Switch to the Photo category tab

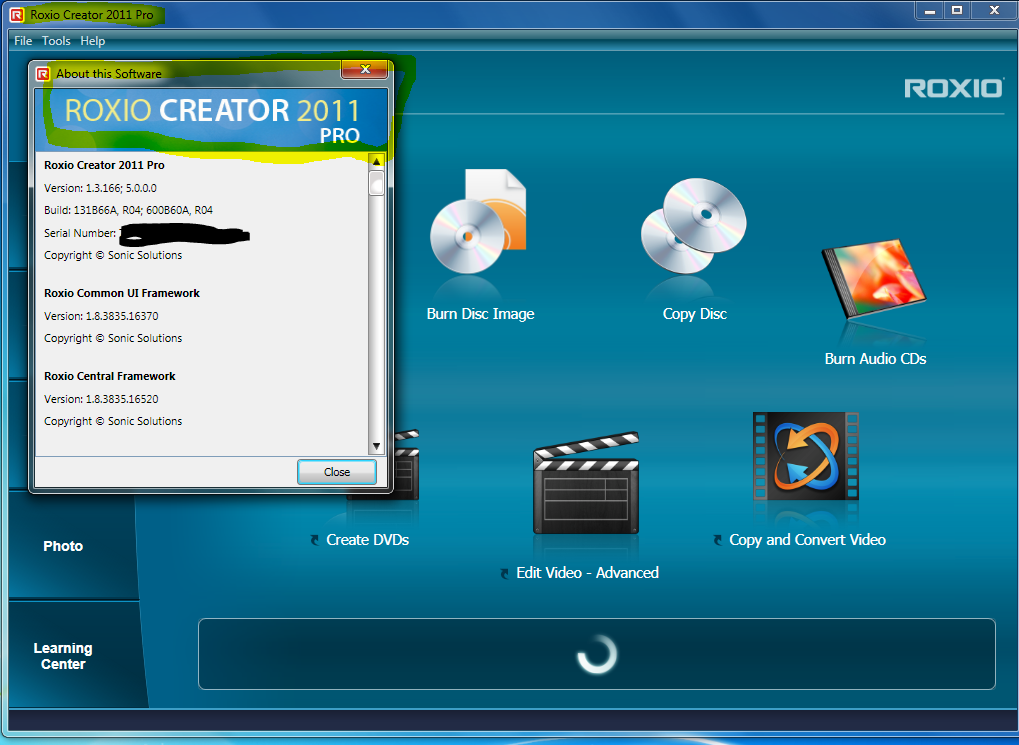[x=63, y=546]
